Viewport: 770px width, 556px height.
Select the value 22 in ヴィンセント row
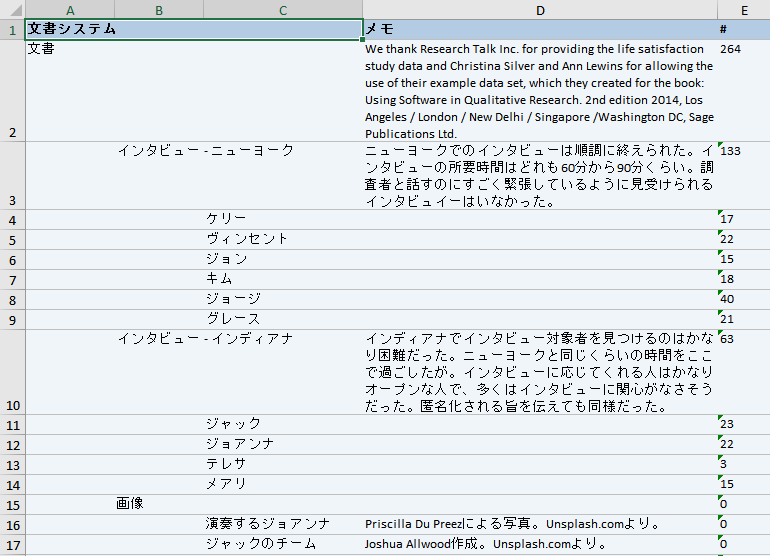(744, 240)
